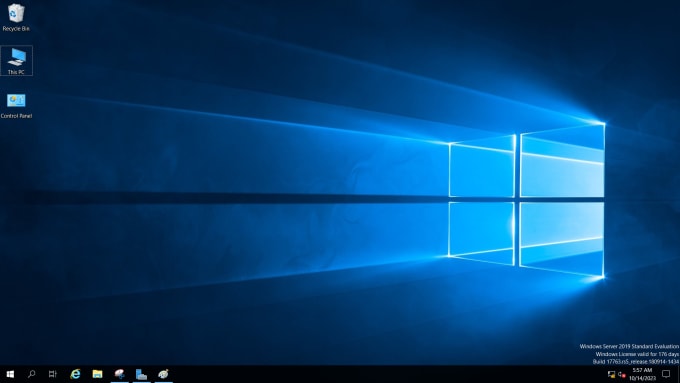Click the Windows Server 2019 watermark text
The height and width of the screenshot is (383, 680).
coord(629,346)
